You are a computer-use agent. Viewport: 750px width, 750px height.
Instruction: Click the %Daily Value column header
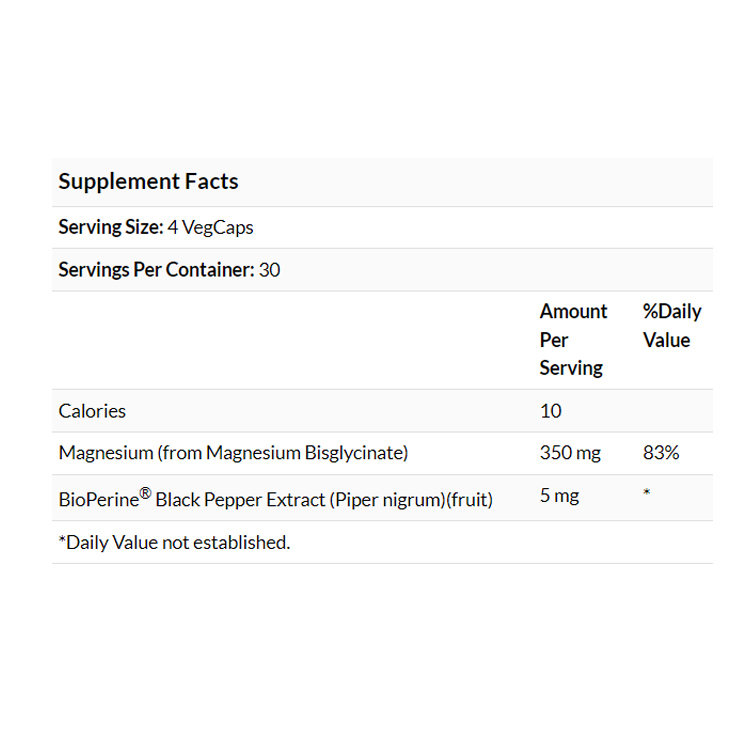(x=671, y=326)
